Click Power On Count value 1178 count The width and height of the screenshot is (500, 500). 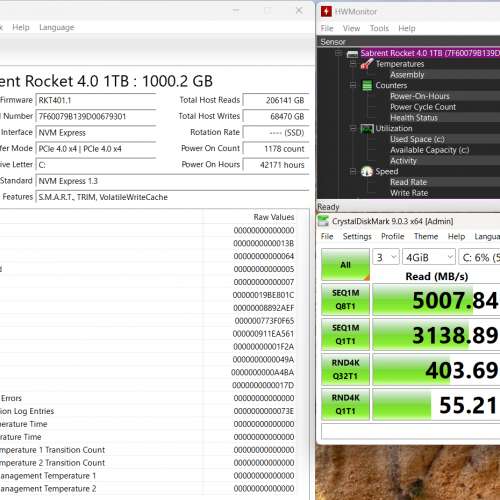pyautogui.click(x=276, y=149)
